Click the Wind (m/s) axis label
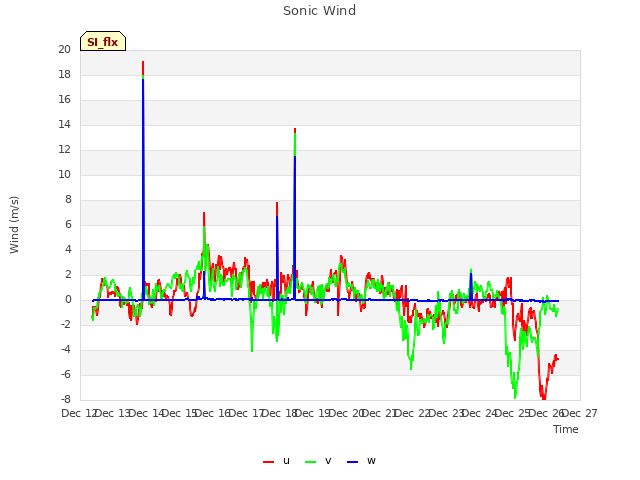The width and height of the screenshot is (640, 480). point(14,225)
